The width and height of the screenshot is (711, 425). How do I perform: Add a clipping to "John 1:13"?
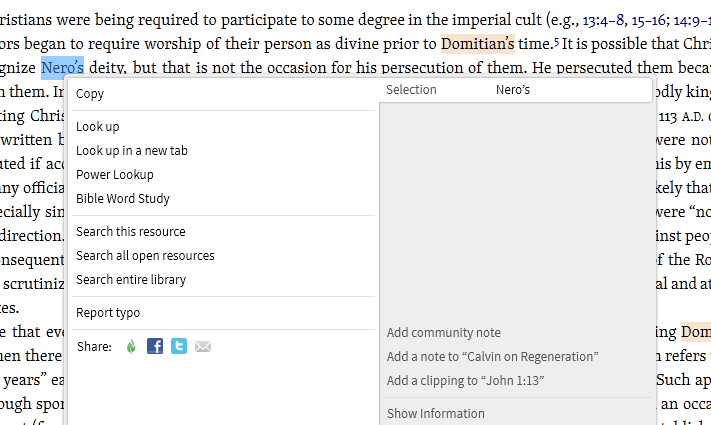tap(465, 381)
